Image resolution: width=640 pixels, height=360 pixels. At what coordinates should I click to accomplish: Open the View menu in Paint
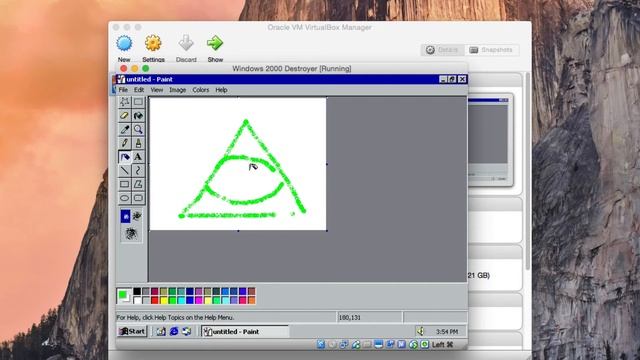tap(156, 90)
